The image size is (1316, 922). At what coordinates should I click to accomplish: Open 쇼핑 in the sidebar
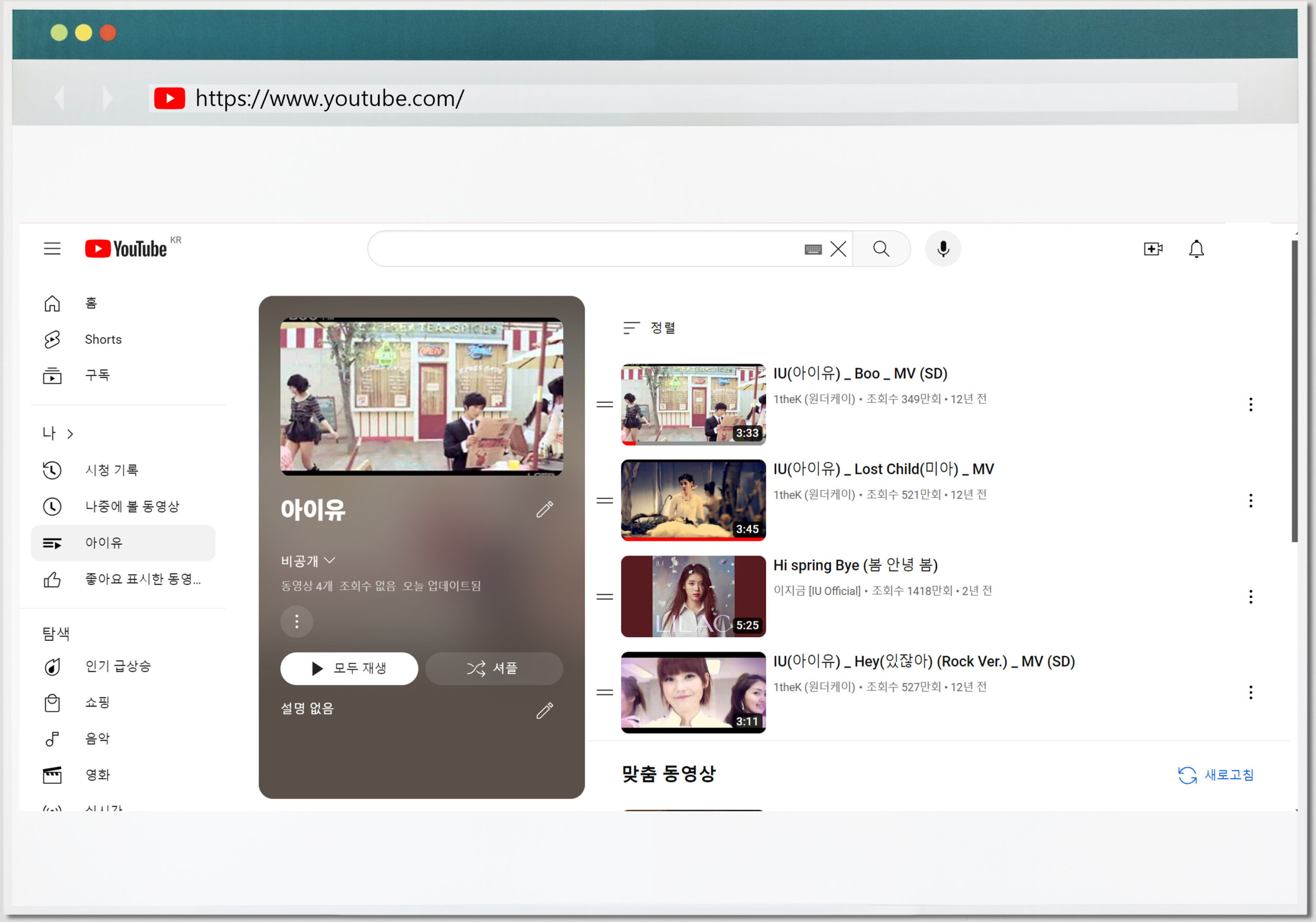(x=123, y=703)
